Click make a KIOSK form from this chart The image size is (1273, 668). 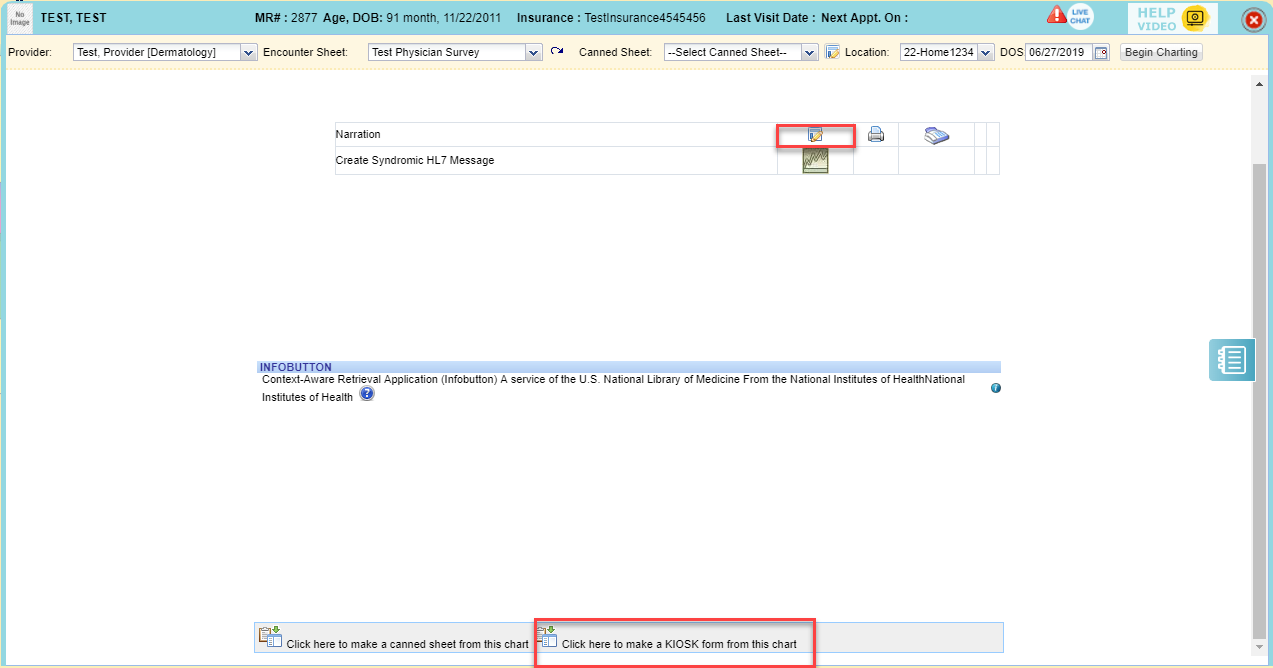tap(669, 638)
